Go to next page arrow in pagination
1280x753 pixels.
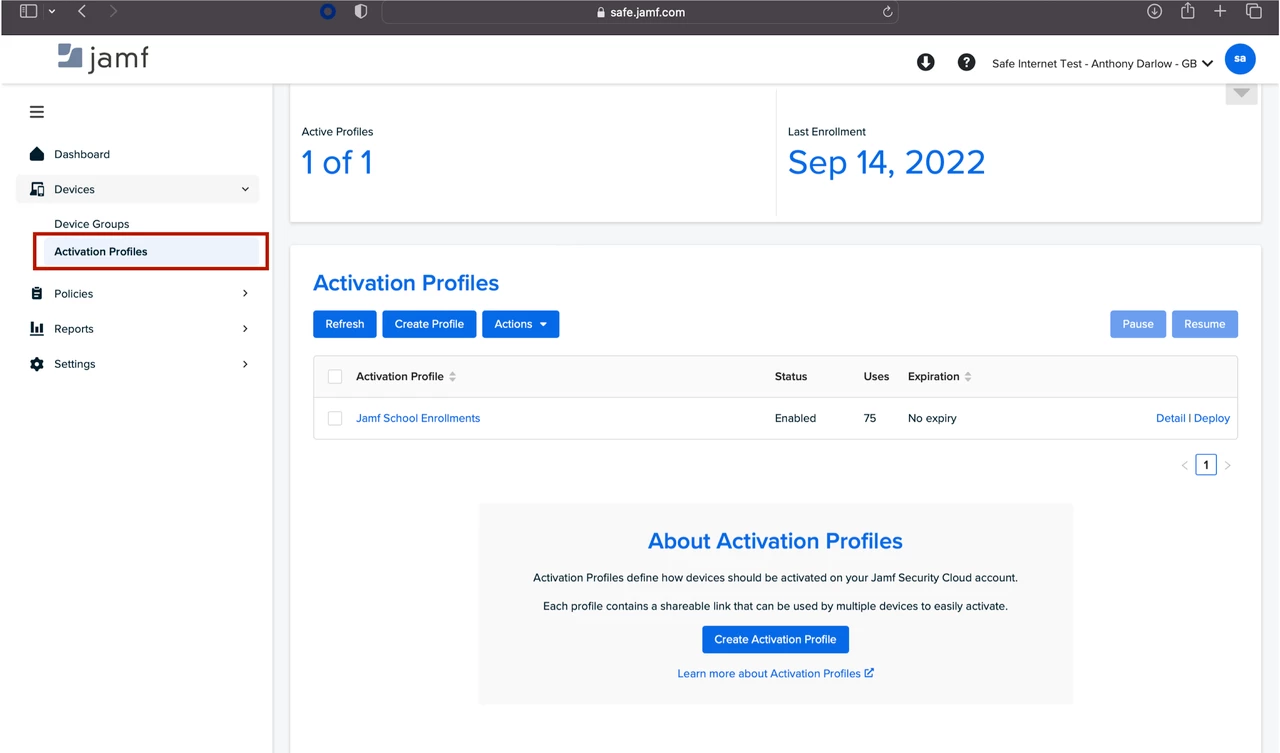[1228, 465]
